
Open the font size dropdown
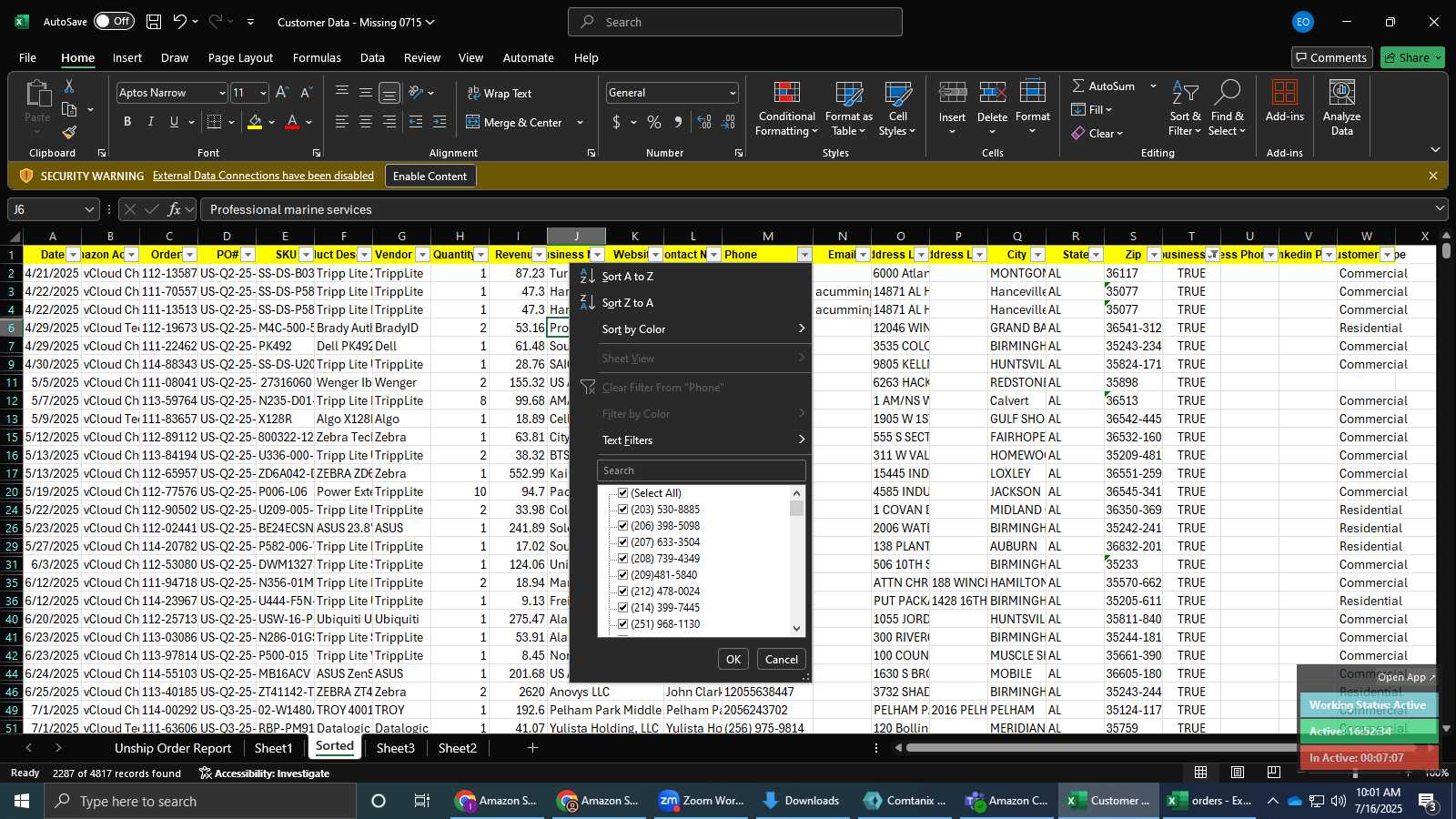point(263,93)
